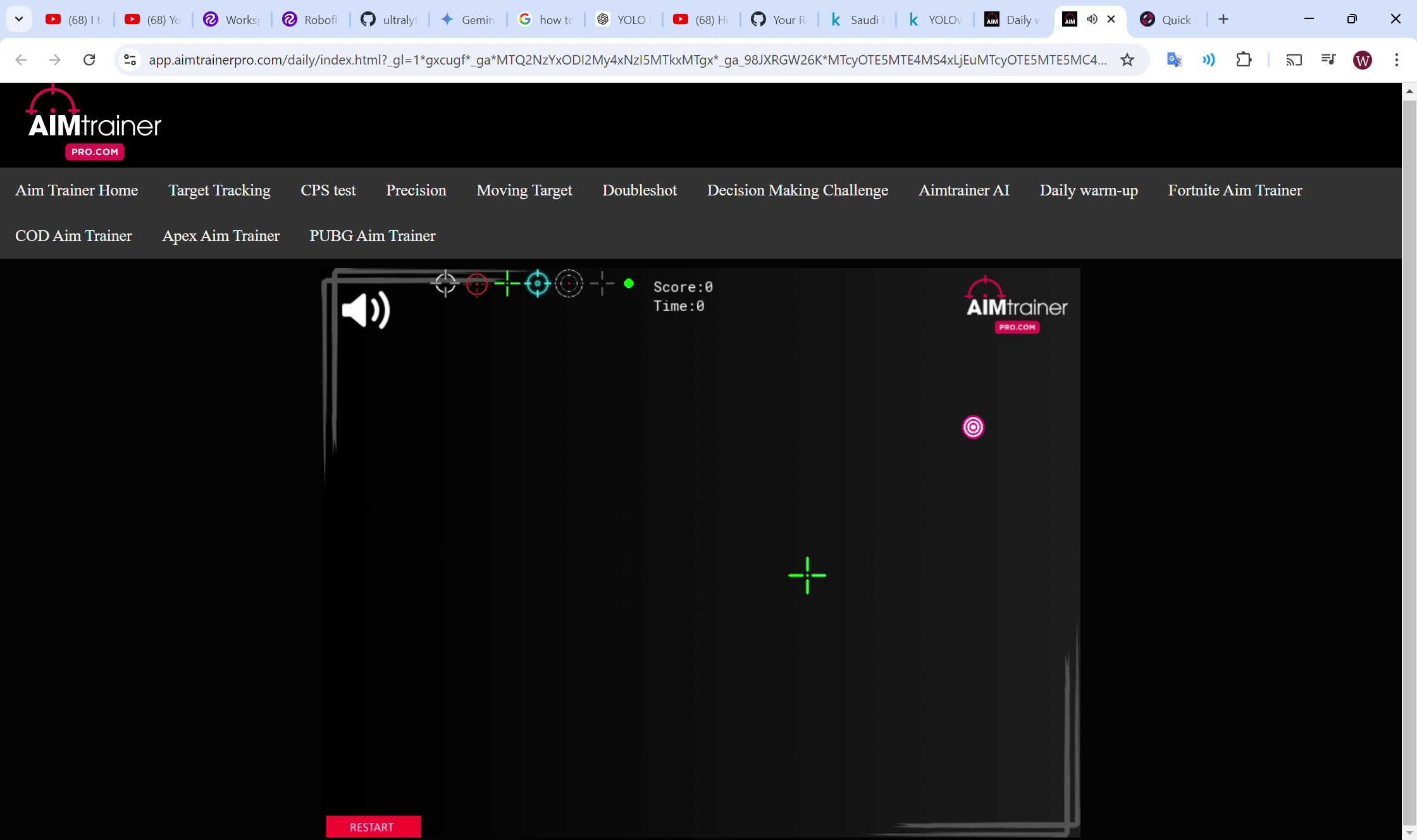Screen dimensions: 1417x840
Task: Mute audio on the active AIM tab
Action: (x=1092, y=19)
